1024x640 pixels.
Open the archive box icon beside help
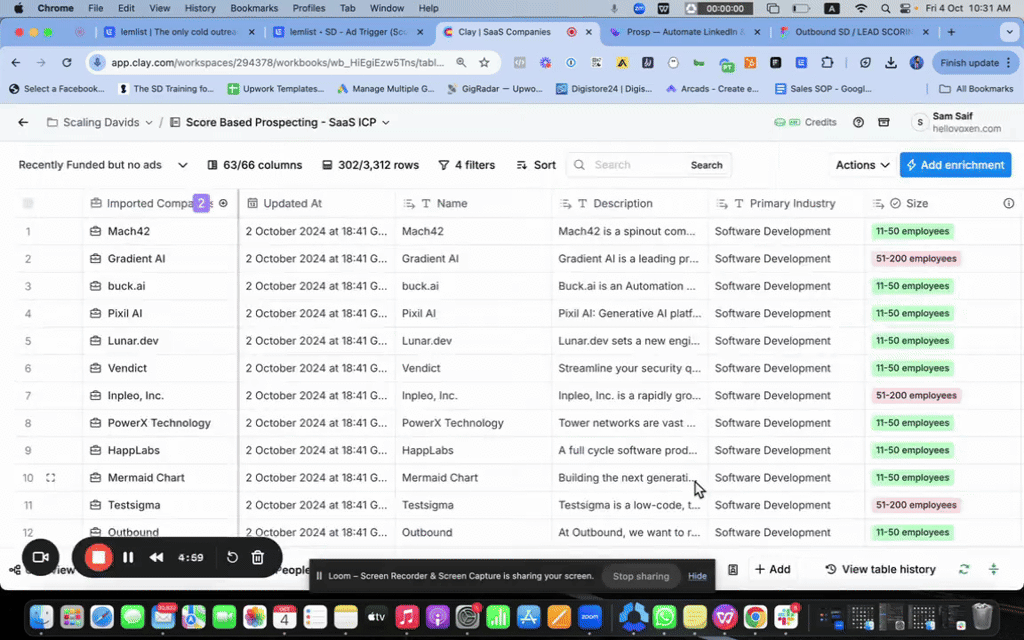pyautogui.click(x=883, y=123)
